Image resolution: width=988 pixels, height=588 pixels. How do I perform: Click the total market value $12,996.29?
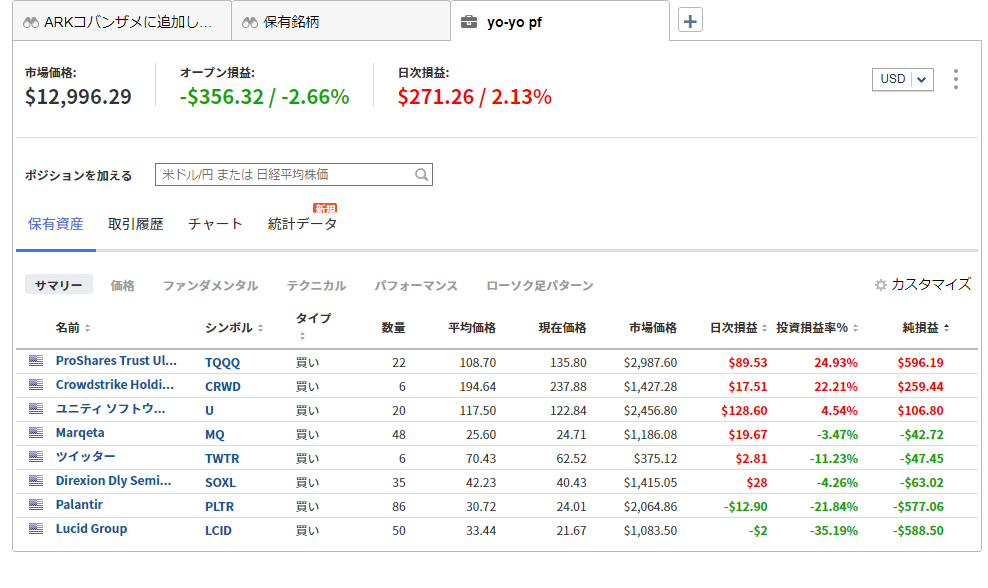(78, 96)
